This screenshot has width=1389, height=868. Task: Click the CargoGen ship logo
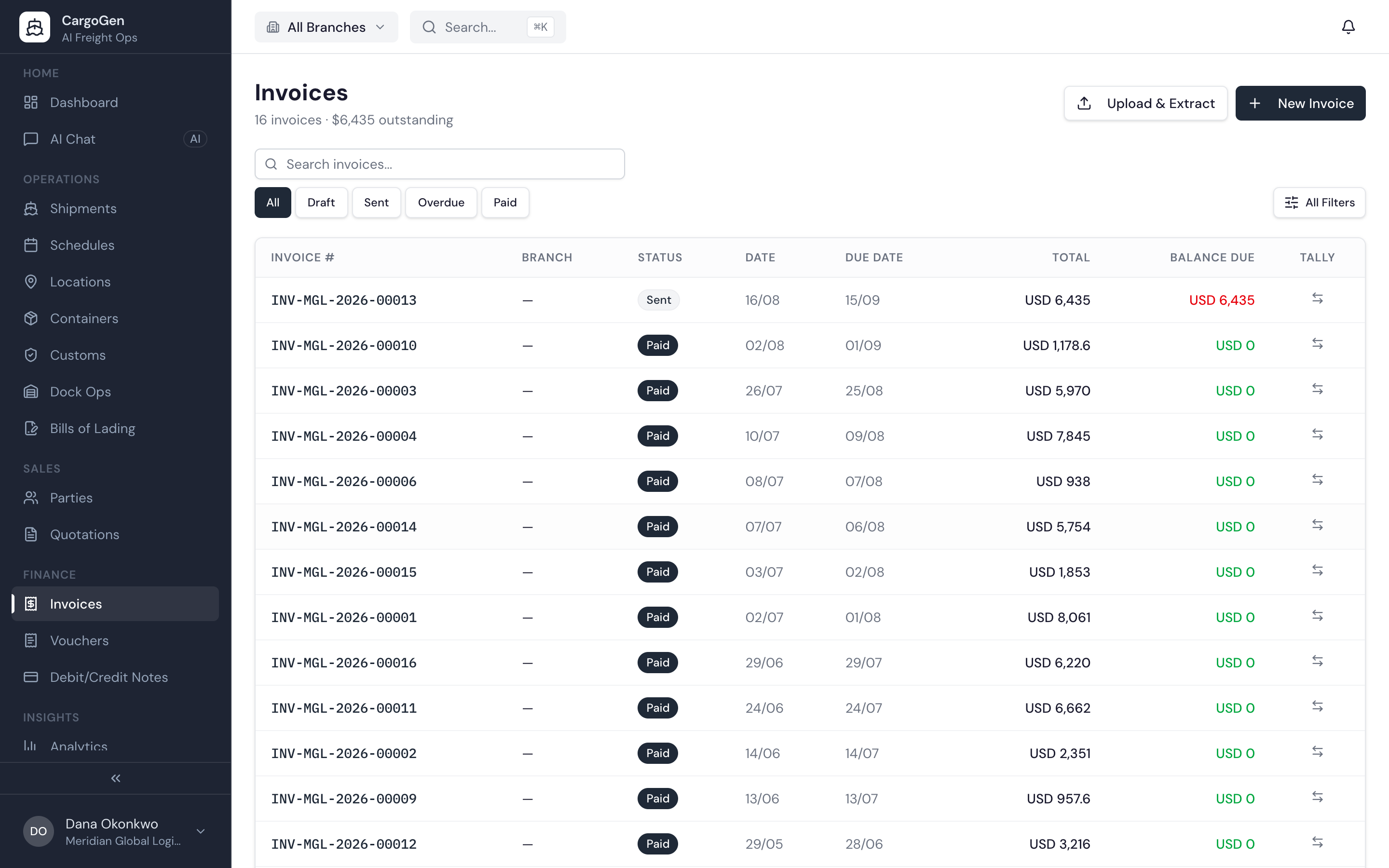coord(34,27)
